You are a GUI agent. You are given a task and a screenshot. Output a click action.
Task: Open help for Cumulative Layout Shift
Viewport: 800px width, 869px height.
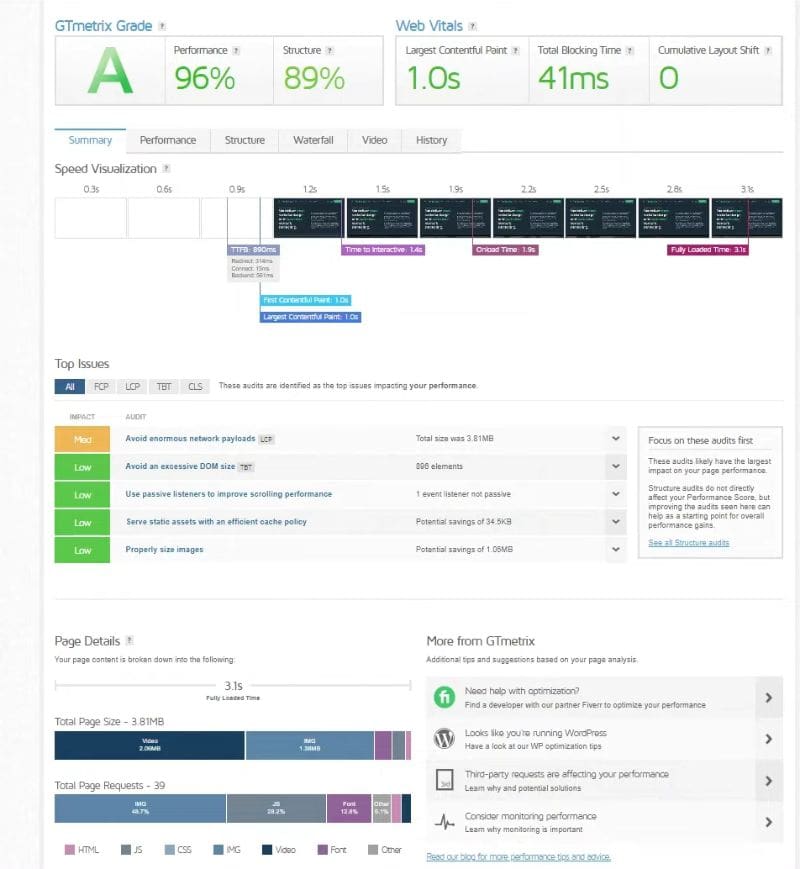tap(768, 50)
